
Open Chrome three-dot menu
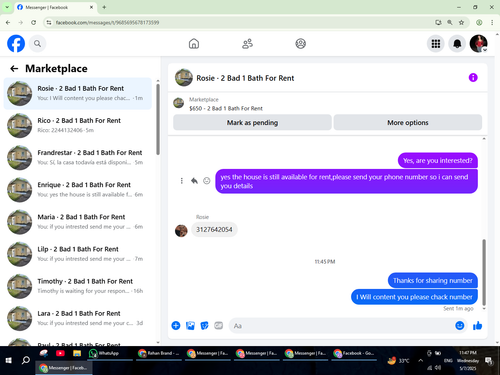click(492, 22)
